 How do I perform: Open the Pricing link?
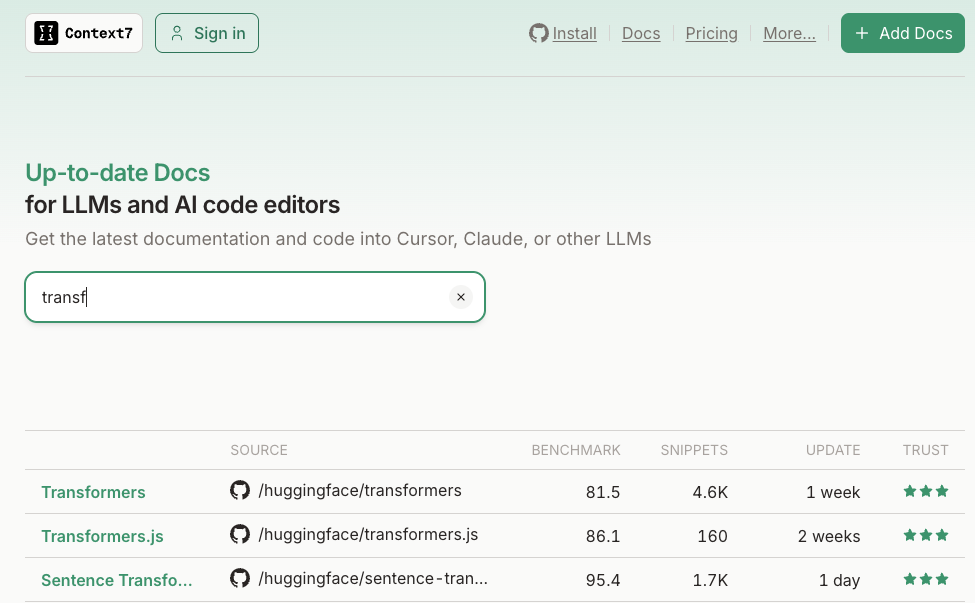(711, 34)
